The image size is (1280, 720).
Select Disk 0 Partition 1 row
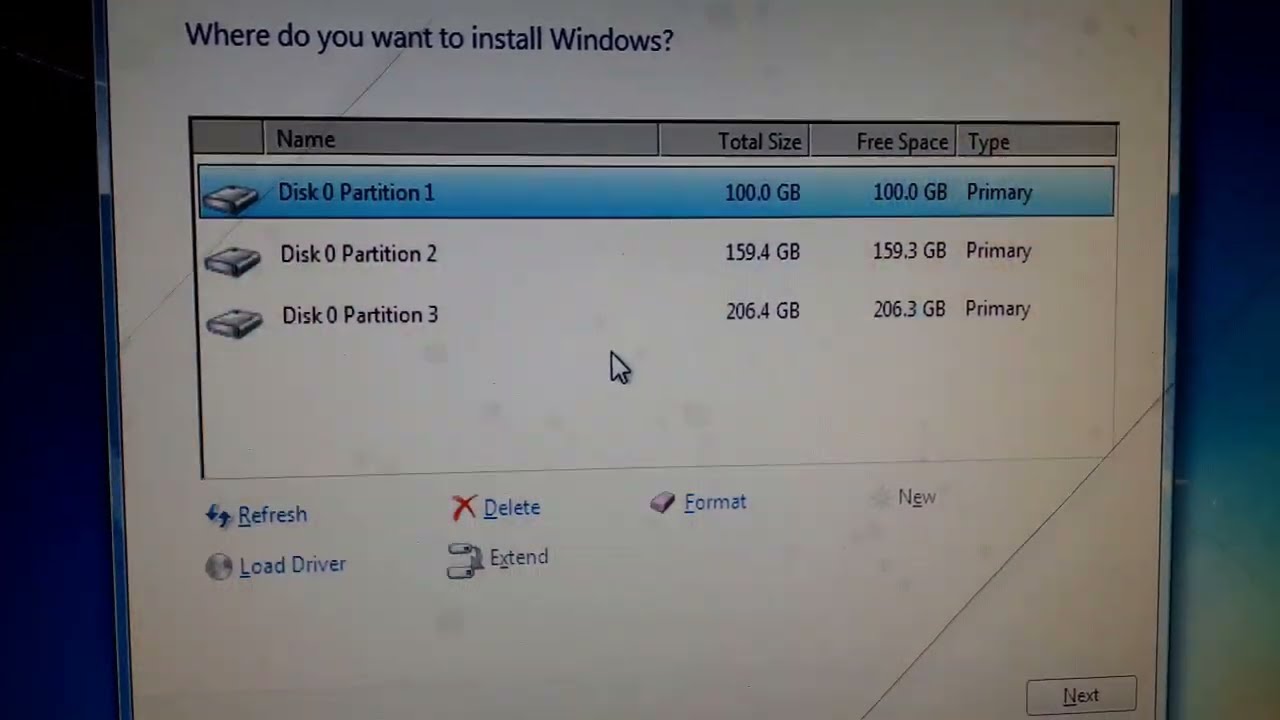(656, 192)
